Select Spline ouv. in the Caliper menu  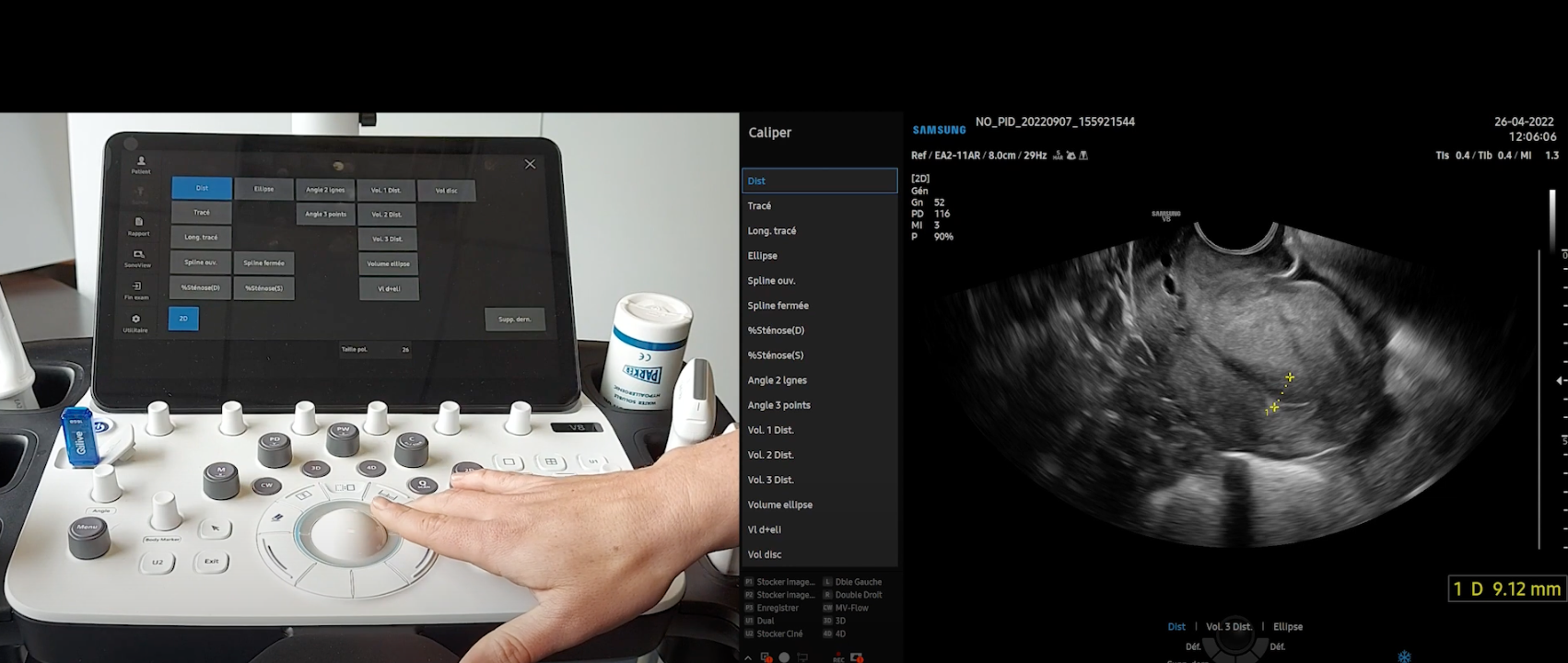click(820, 280)
